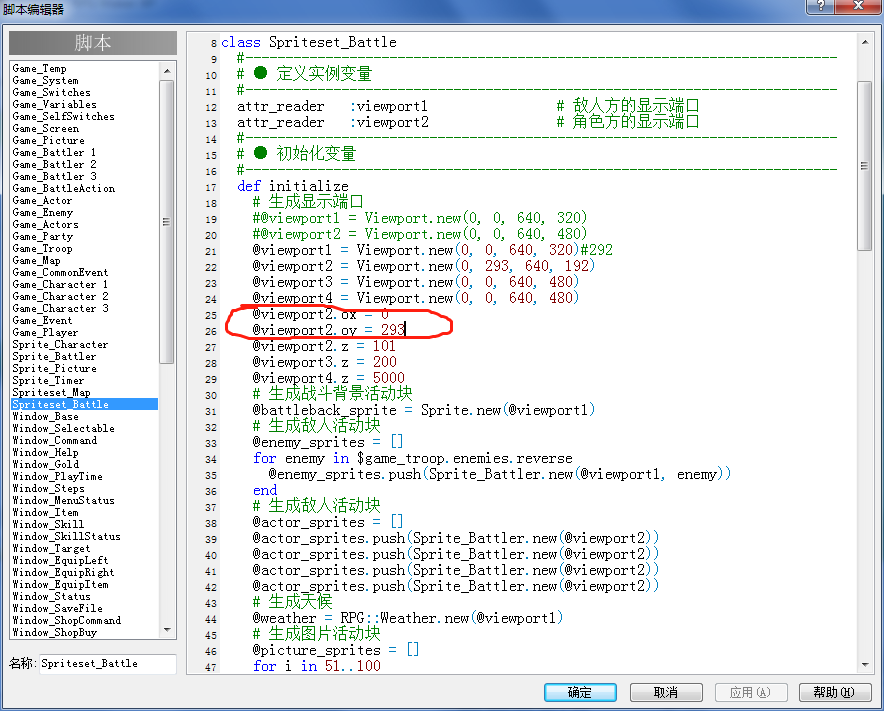Select the Game_Picture script

(x=48, y=140)
